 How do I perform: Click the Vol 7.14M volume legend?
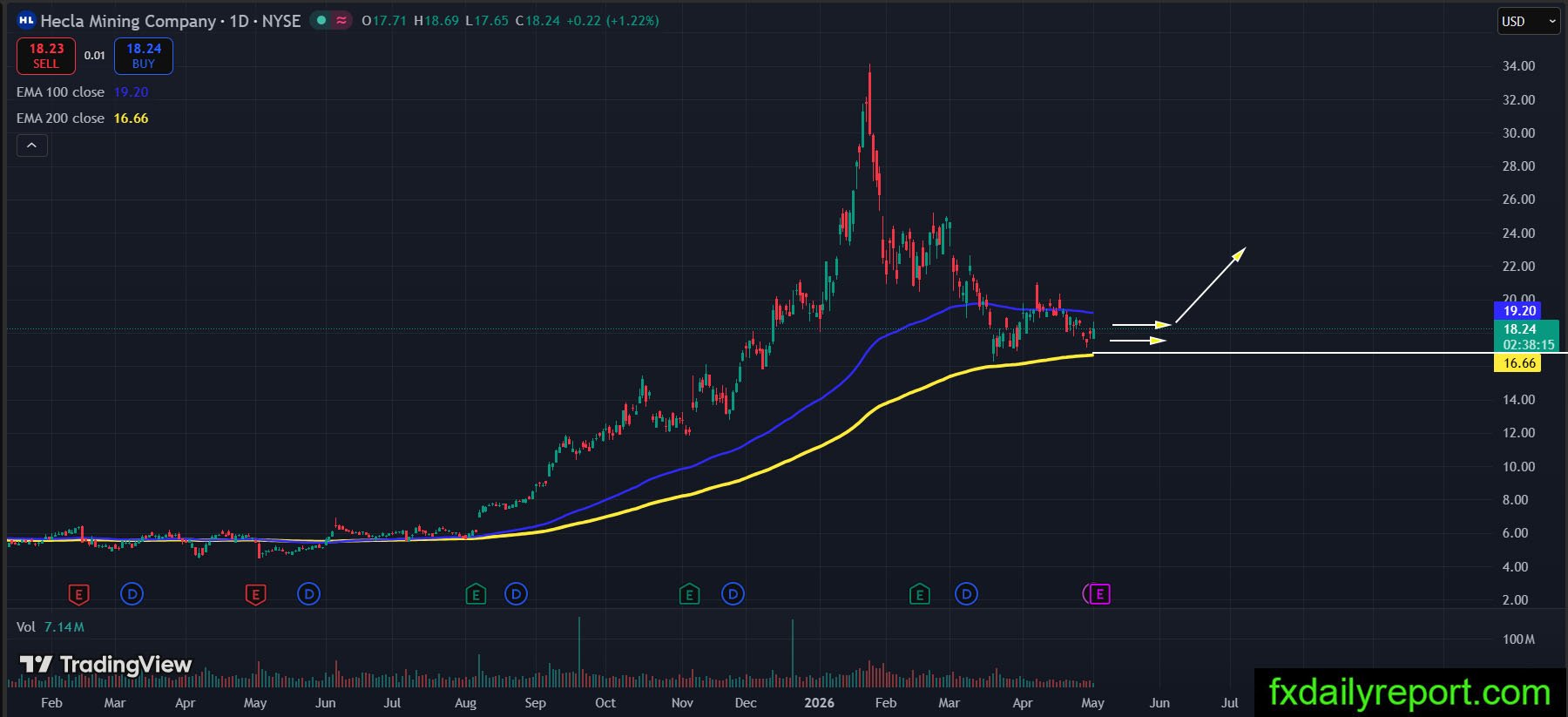tap(51, 627)
